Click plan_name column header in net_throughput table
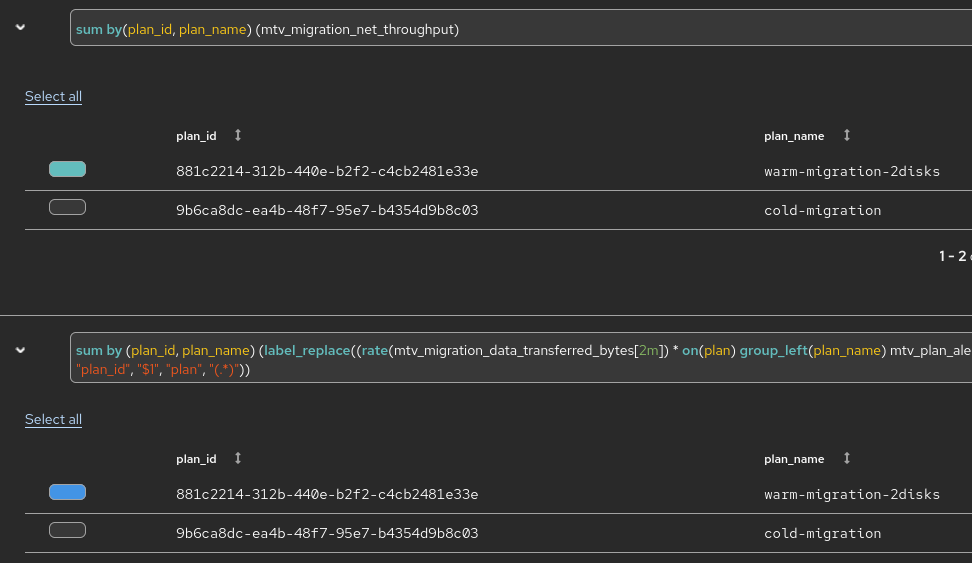The height and width of the screenshot is (563, 972). [794, 136]
